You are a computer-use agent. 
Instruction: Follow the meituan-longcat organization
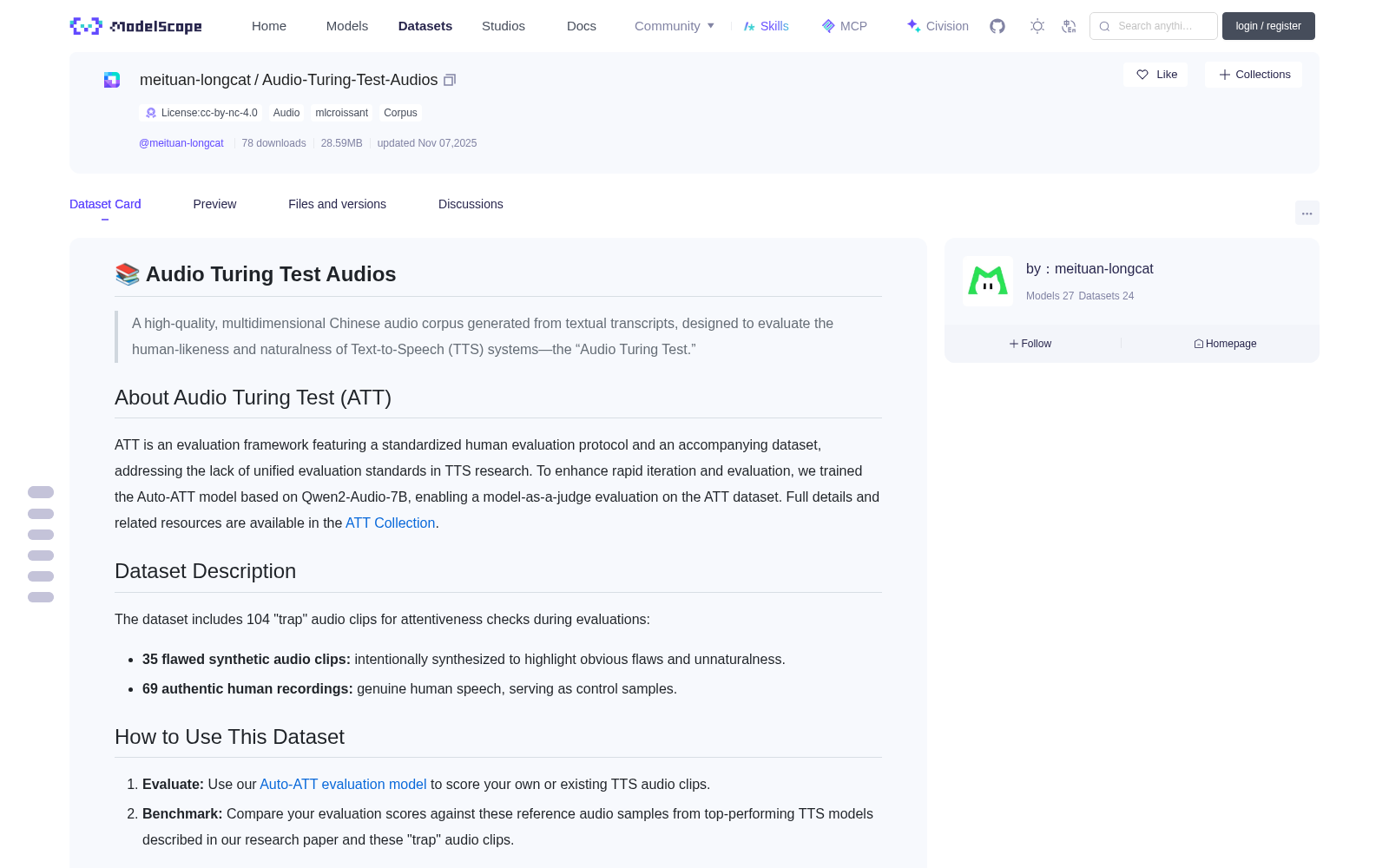click(x=1030, y=344)
